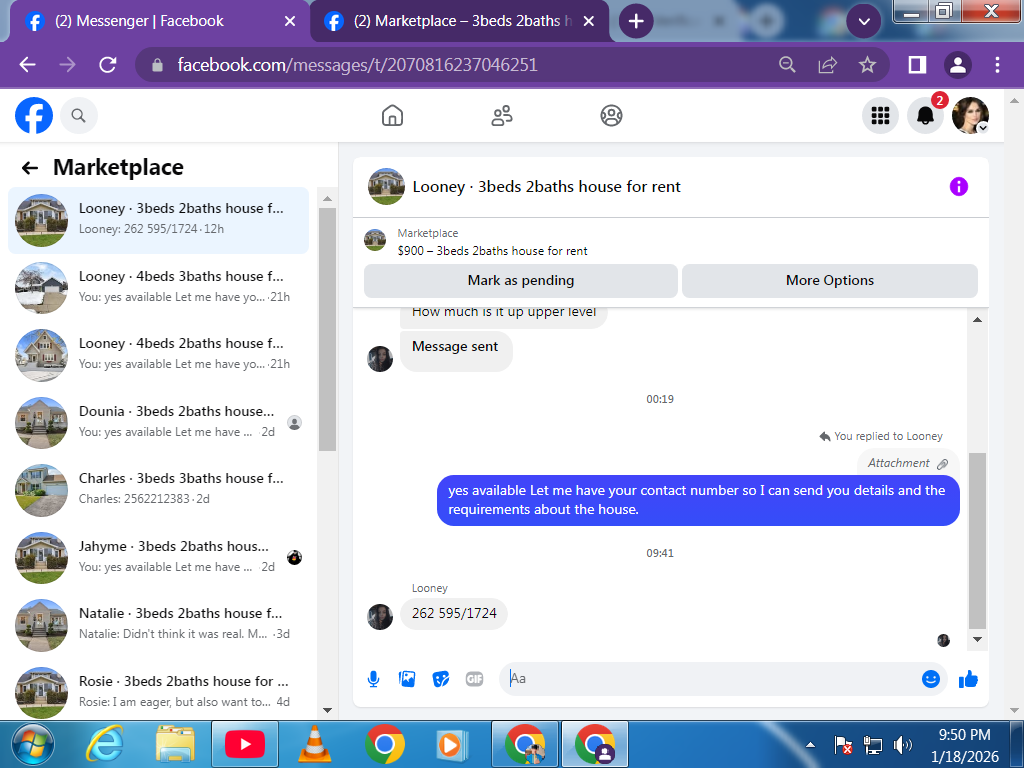Viewport: 1024px width, 768px height.
Task: Open the Friends icon in top navigation
Action: pos(502,116)
